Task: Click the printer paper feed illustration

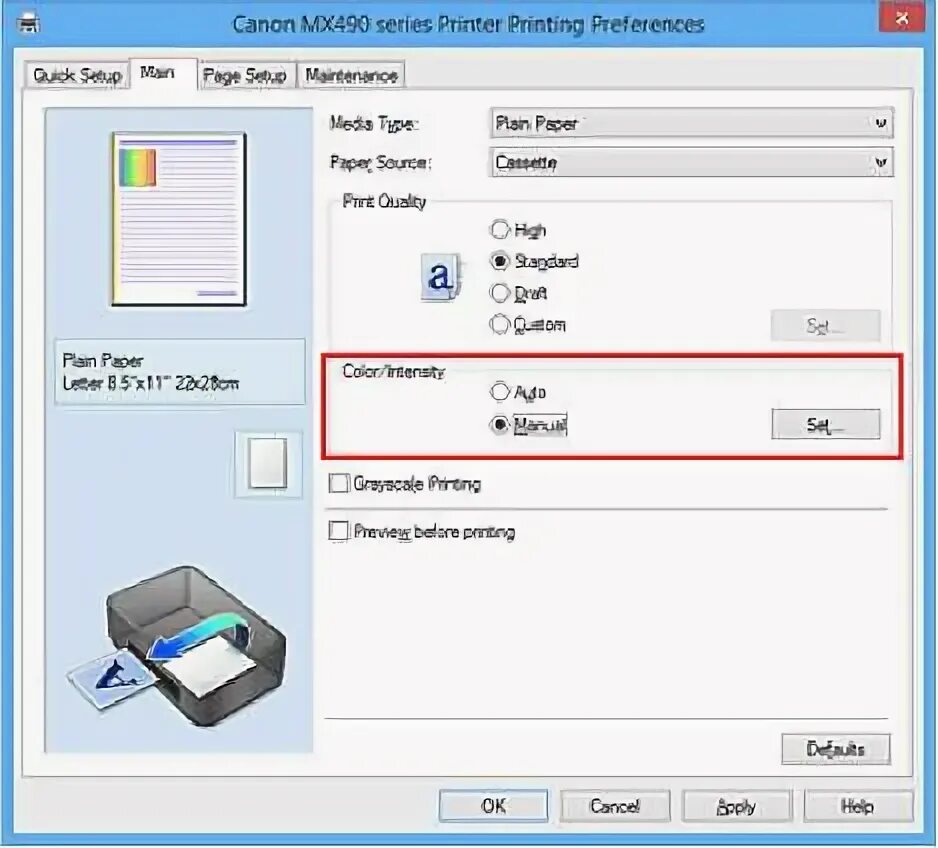Action: click(178, 645)
